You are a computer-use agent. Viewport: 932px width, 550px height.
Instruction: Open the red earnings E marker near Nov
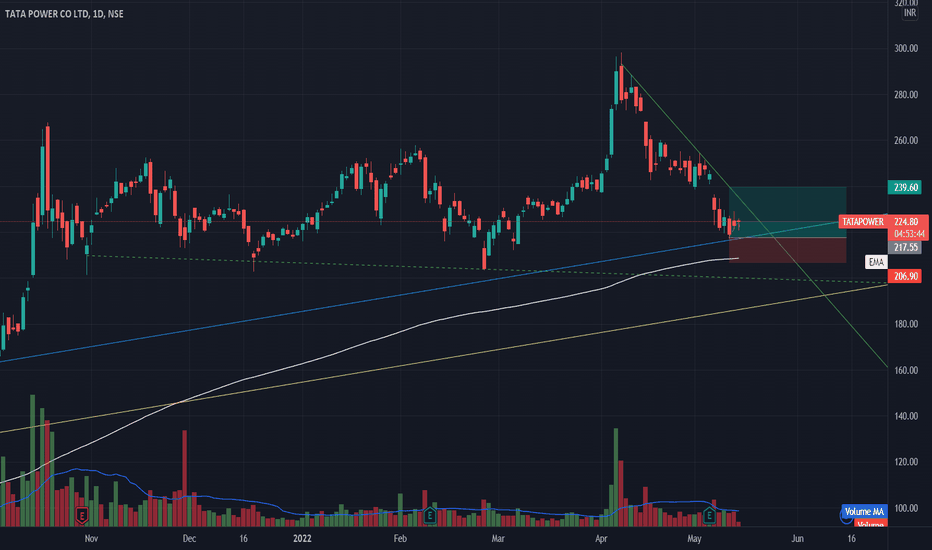point(81,515)
